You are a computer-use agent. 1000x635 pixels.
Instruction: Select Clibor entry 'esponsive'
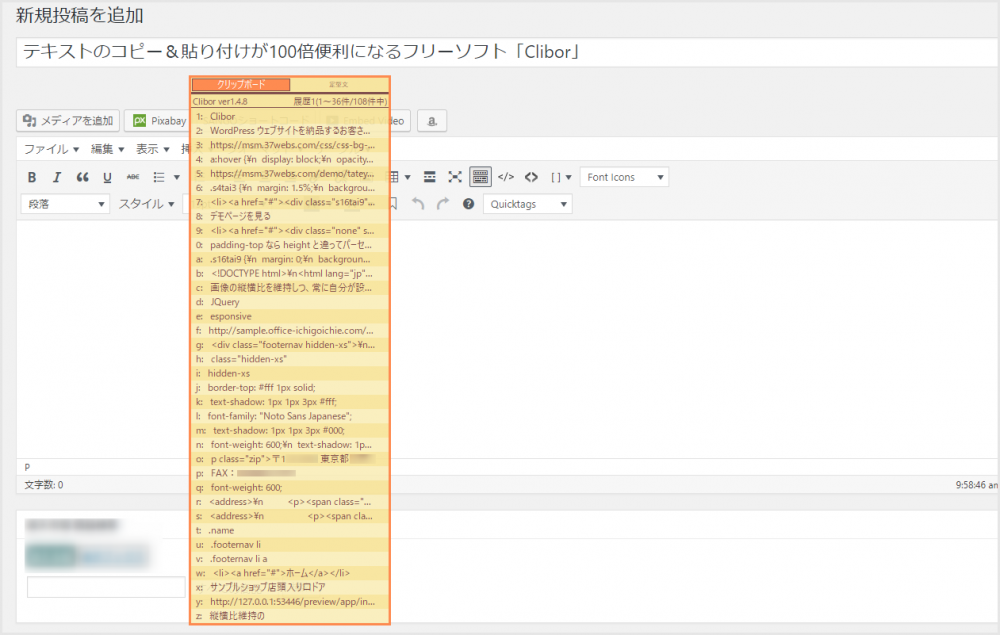click(290, 316)
